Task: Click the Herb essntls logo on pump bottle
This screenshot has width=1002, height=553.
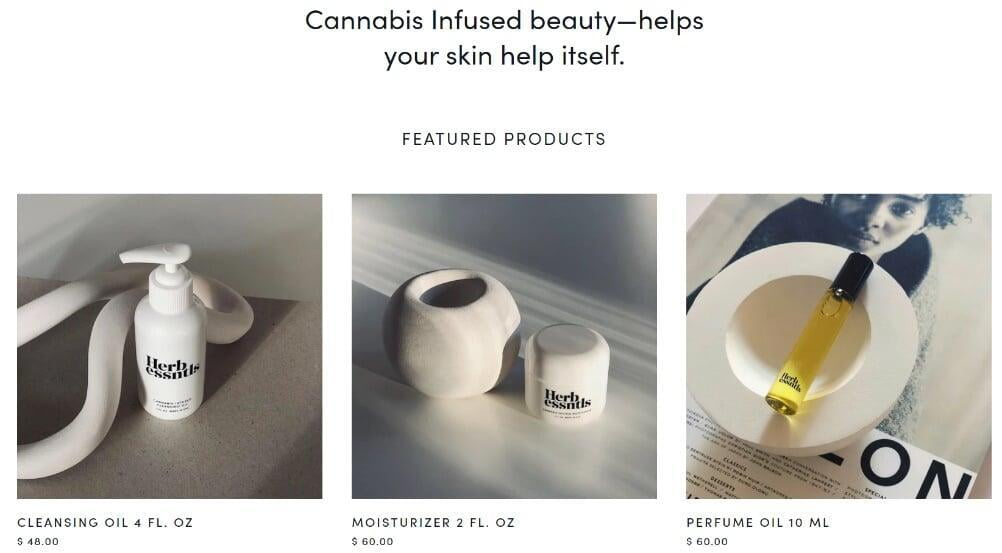Action: pos(172,368)
